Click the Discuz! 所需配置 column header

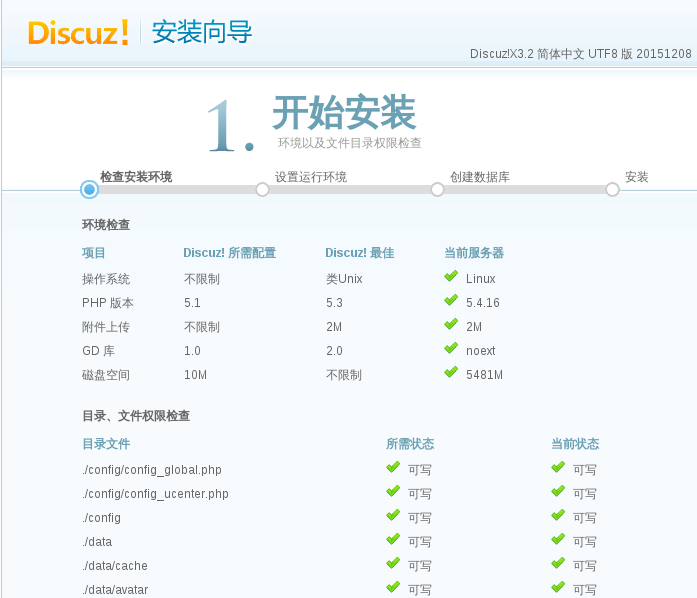[x=229, y=253]
